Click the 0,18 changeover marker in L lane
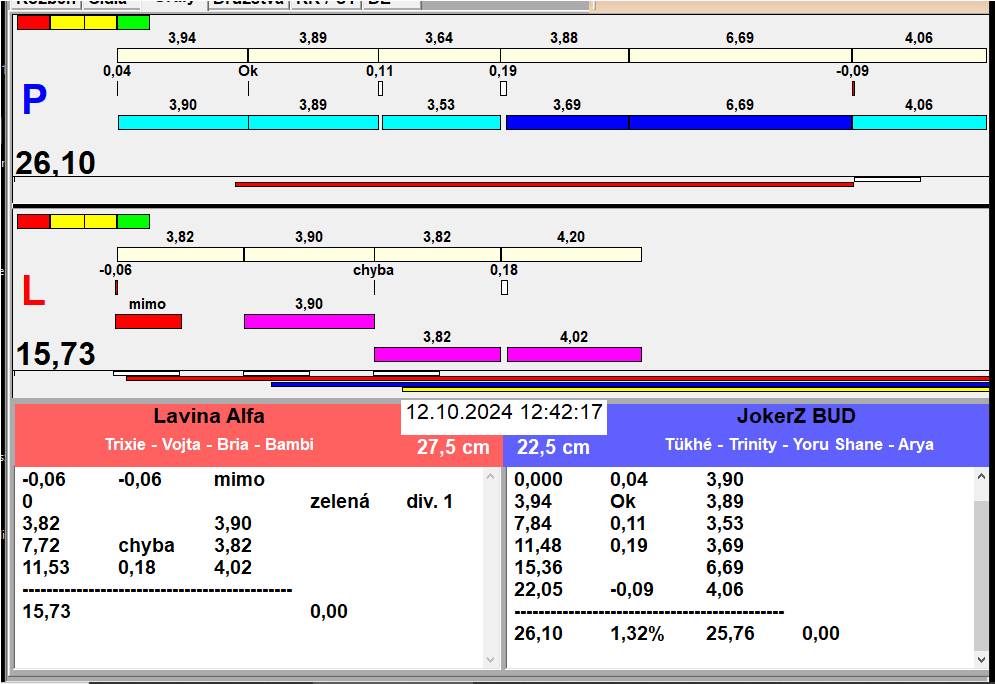Screen dimensions: 995x684 coord(504,287)
